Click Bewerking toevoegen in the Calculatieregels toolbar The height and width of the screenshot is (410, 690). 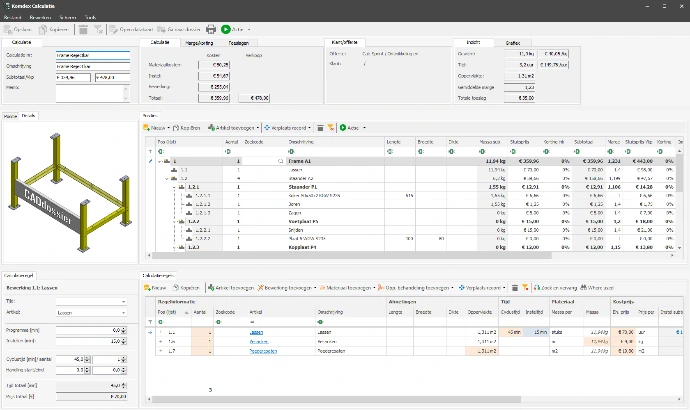(x=283, y=287)
